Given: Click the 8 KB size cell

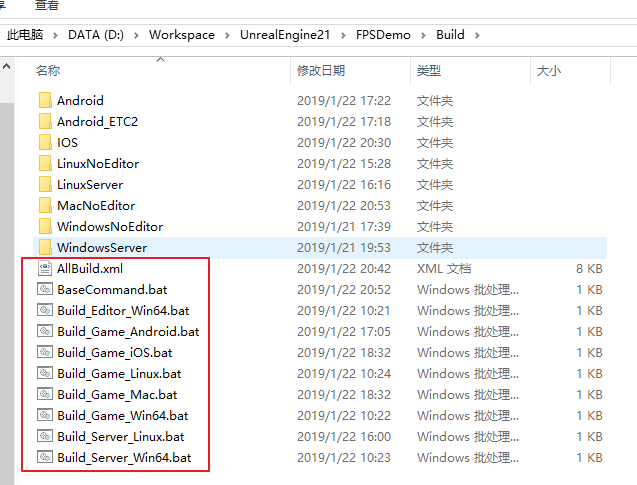Looking at the screenshot, I should point(589,268).
